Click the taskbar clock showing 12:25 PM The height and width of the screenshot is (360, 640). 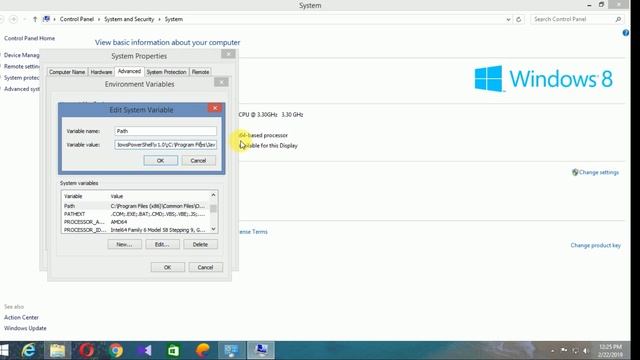click(611, 351)
